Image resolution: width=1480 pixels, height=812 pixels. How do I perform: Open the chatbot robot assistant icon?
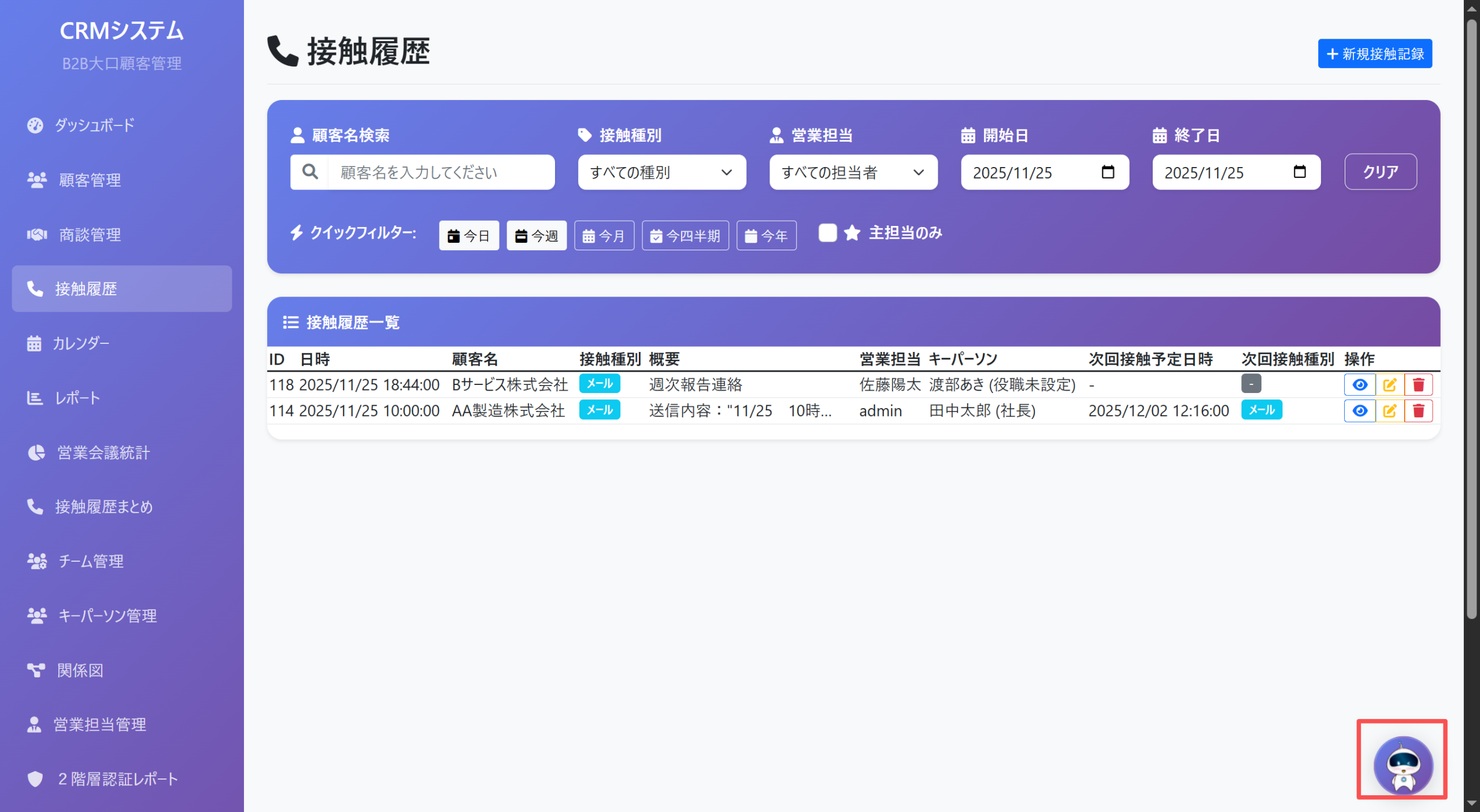click(1403, 765)
